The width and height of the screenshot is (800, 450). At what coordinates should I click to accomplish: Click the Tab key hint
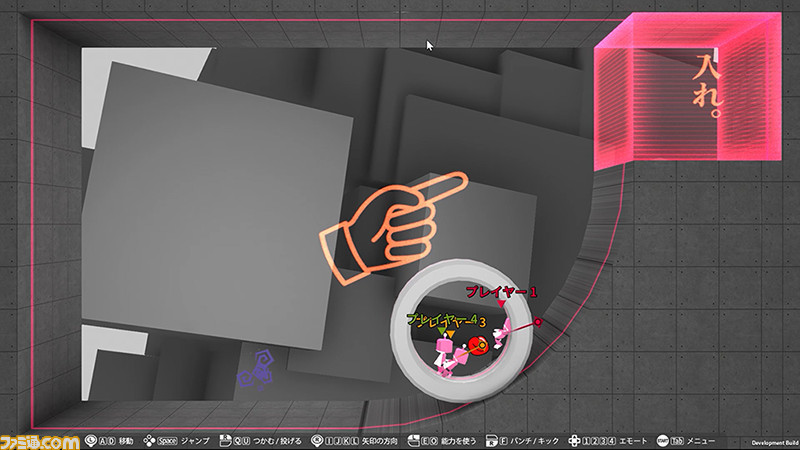677,441
